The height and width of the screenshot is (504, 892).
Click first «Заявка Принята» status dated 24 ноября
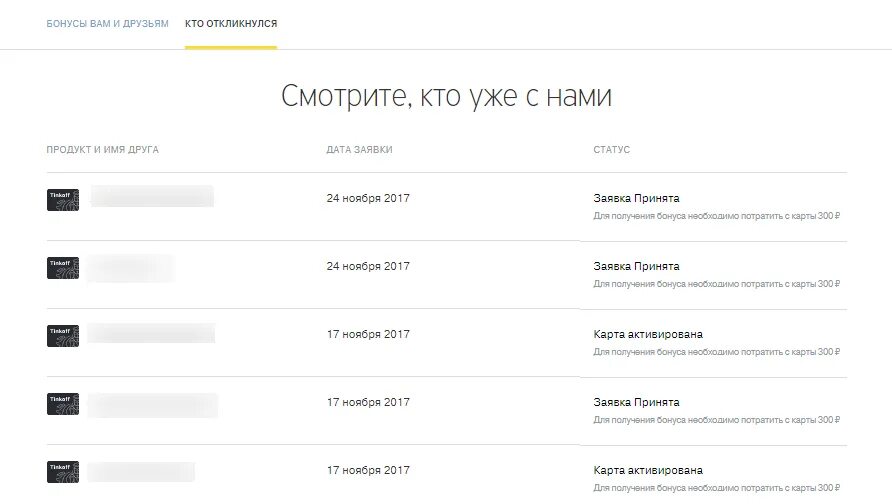click(x=636, y=198)
